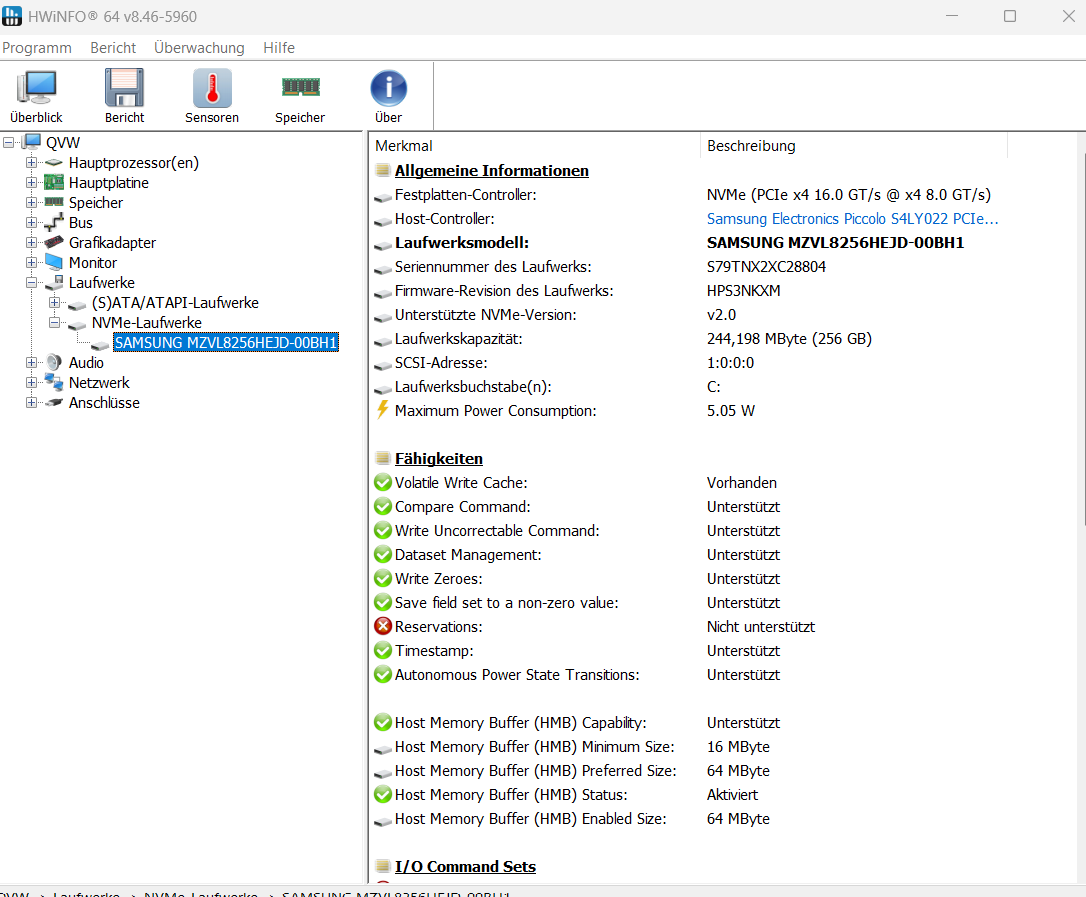
Task: Select the Monitor tree item
Action: pyautogui.click(x=93, y=263)
